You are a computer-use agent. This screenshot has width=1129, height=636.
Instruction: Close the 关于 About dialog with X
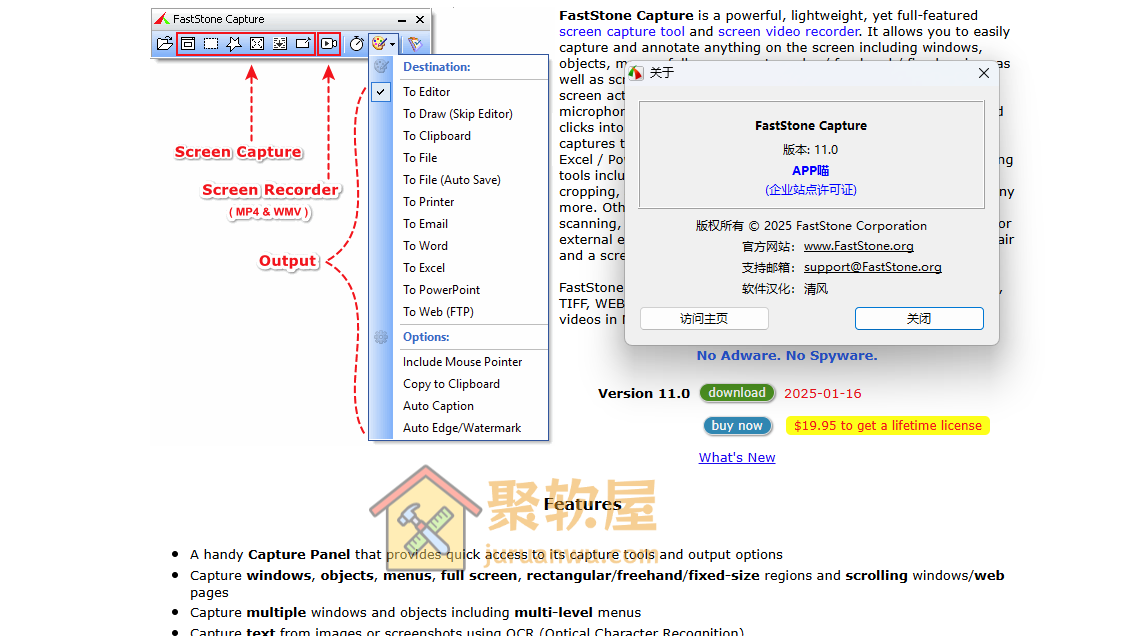983,73
